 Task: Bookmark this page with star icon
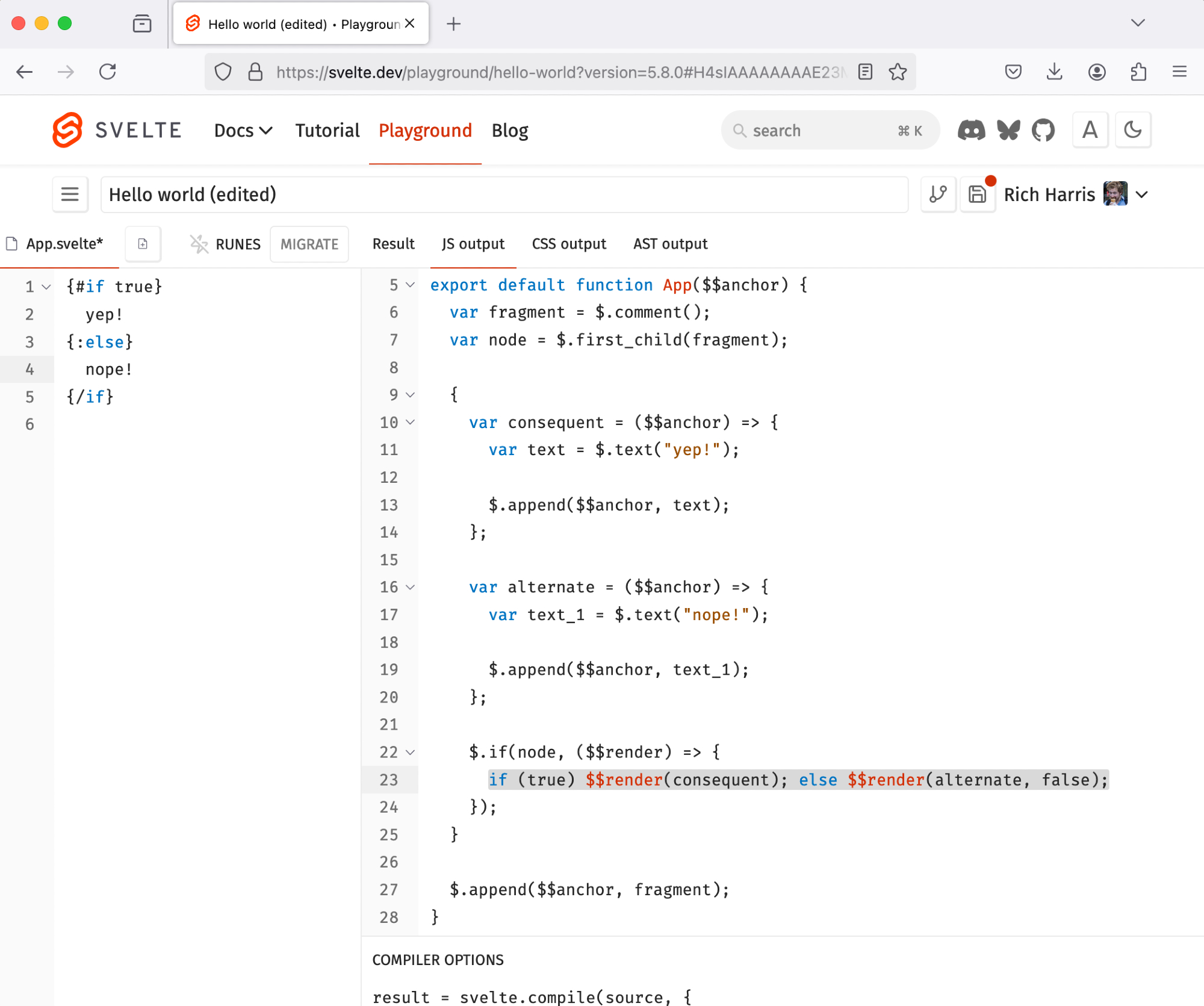[x=898, y=72]
